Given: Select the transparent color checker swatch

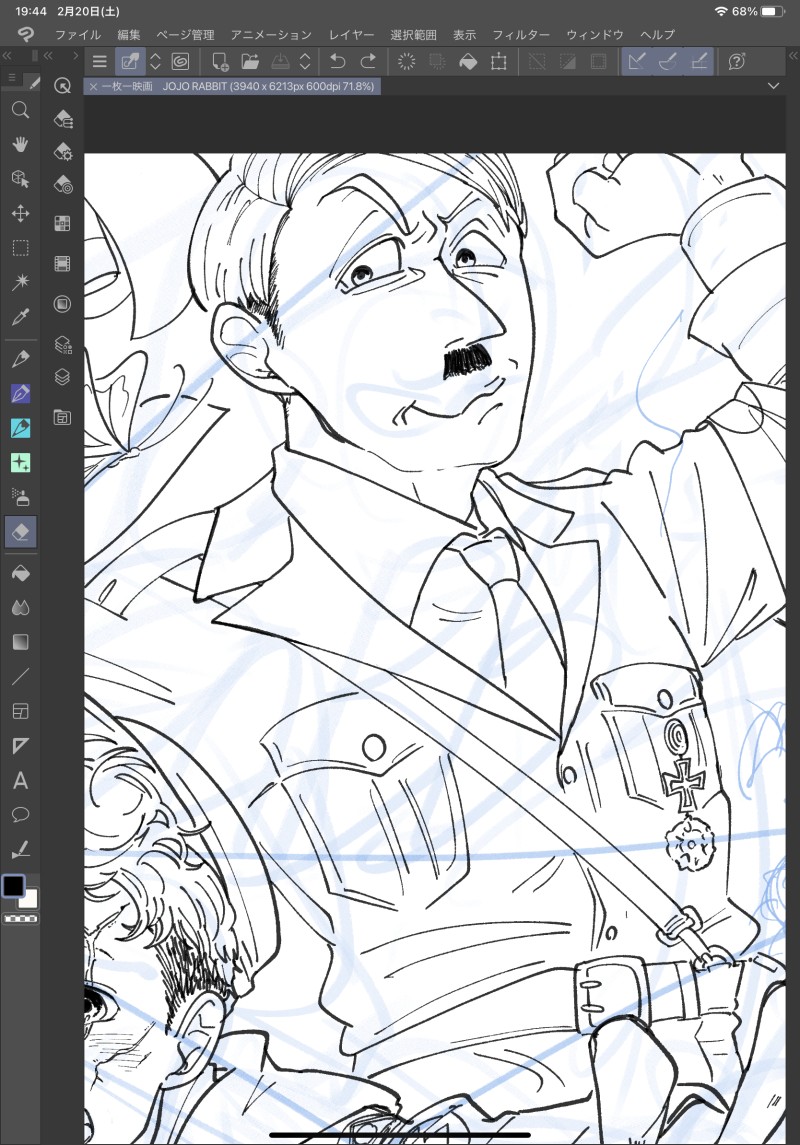Looking at the screenshot, I should pos(20,919).
